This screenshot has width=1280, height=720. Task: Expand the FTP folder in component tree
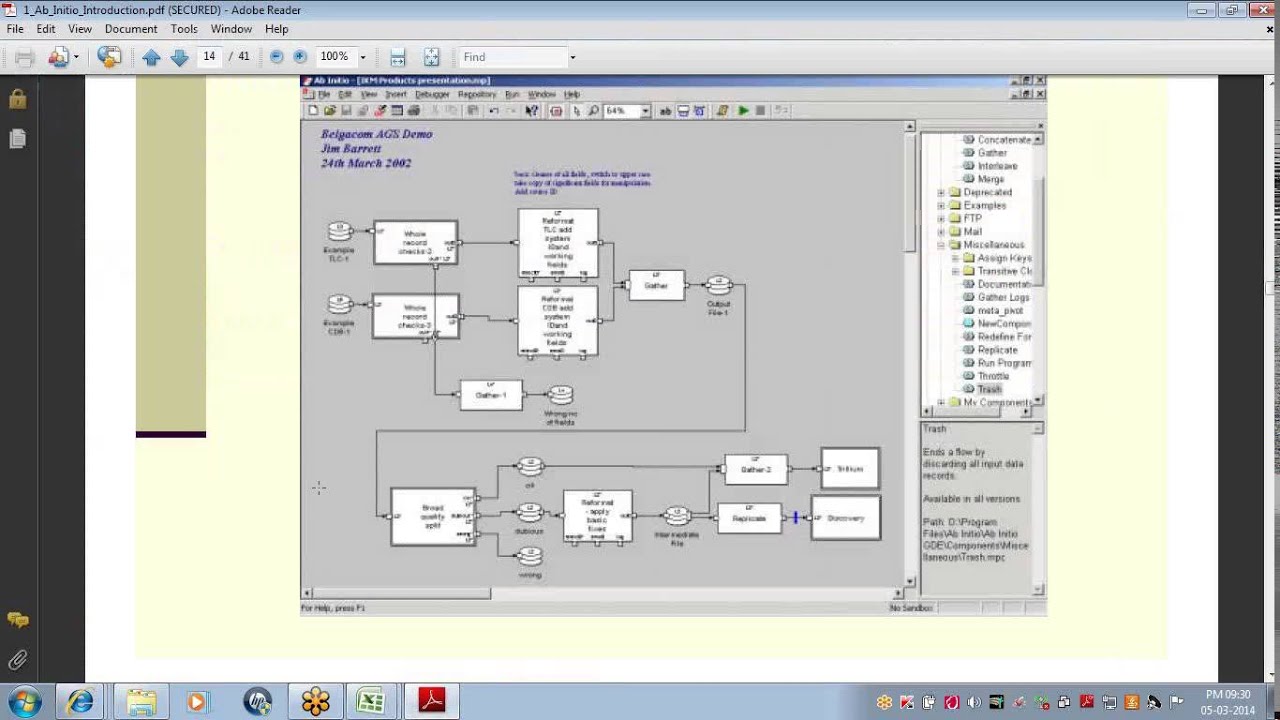[941, 218]
